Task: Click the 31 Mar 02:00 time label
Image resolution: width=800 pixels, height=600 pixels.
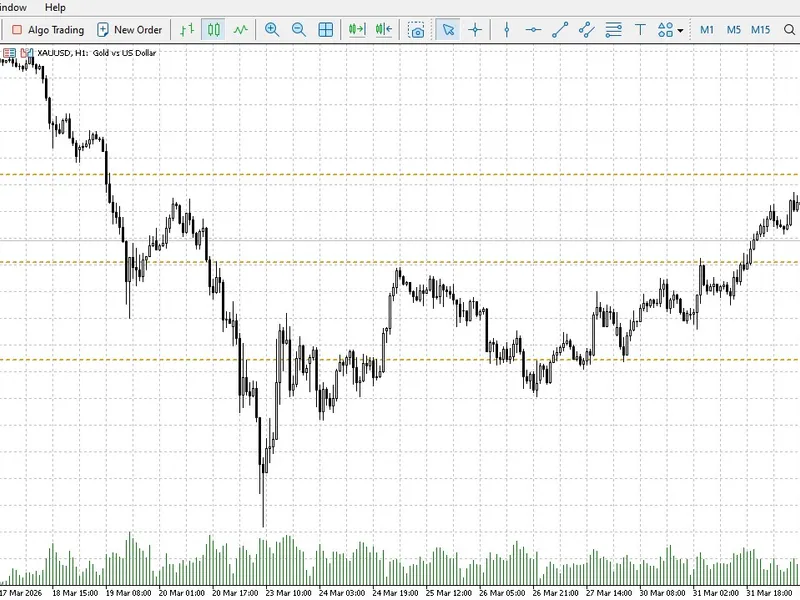Action: pos(715,593)
